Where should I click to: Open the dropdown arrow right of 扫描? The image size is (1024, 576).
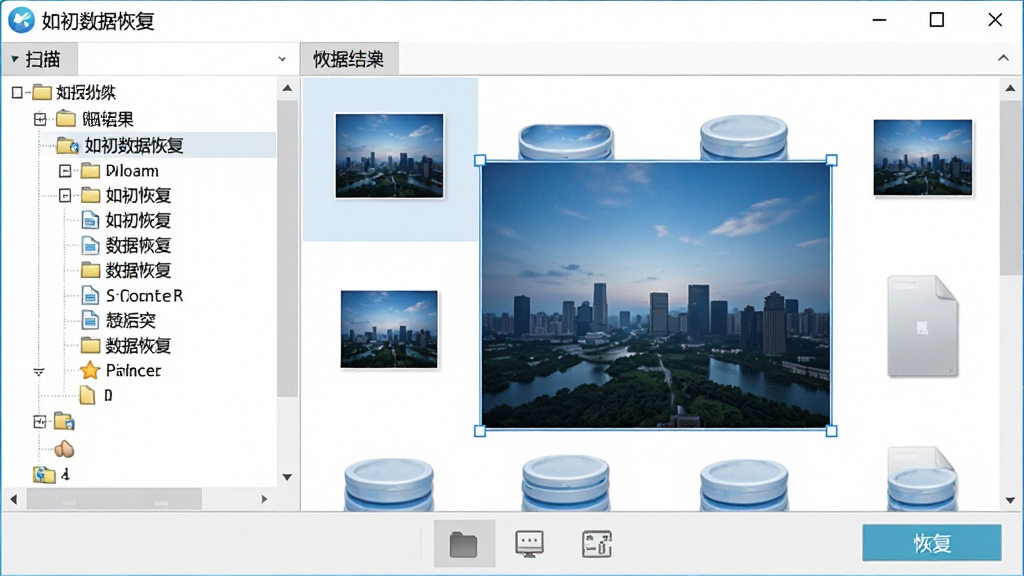click(282, 59)
